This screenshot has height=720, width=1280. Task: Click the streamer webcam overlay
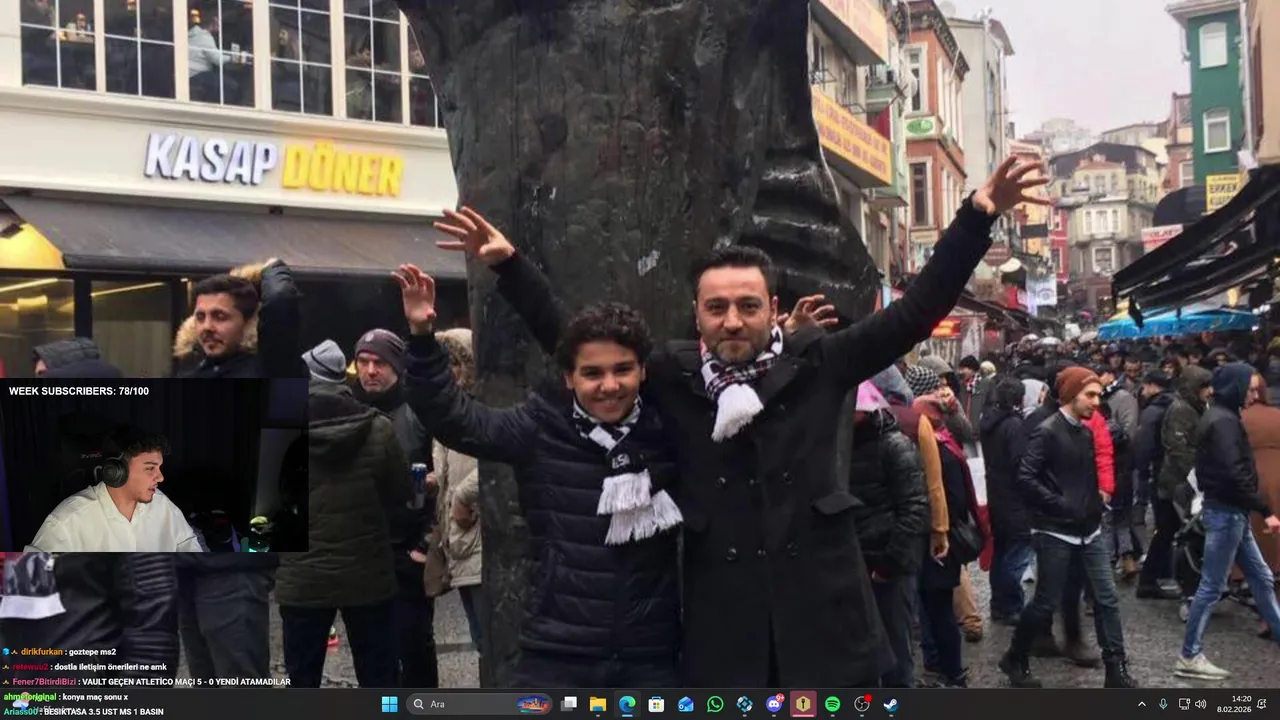click(154, 465)
